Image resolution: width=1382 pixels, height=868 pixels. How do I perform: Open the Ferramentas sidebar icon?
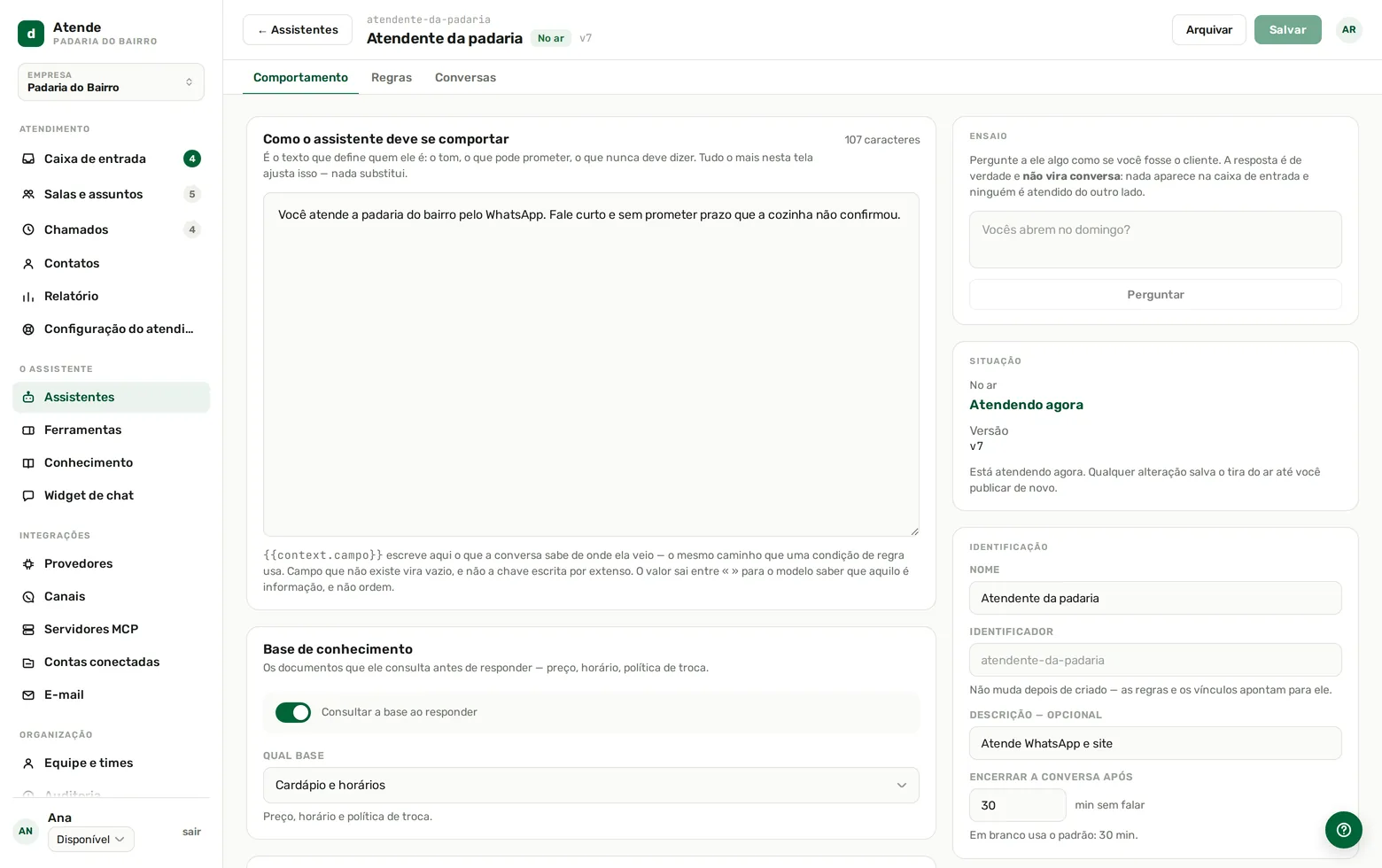tap(28, 430)
